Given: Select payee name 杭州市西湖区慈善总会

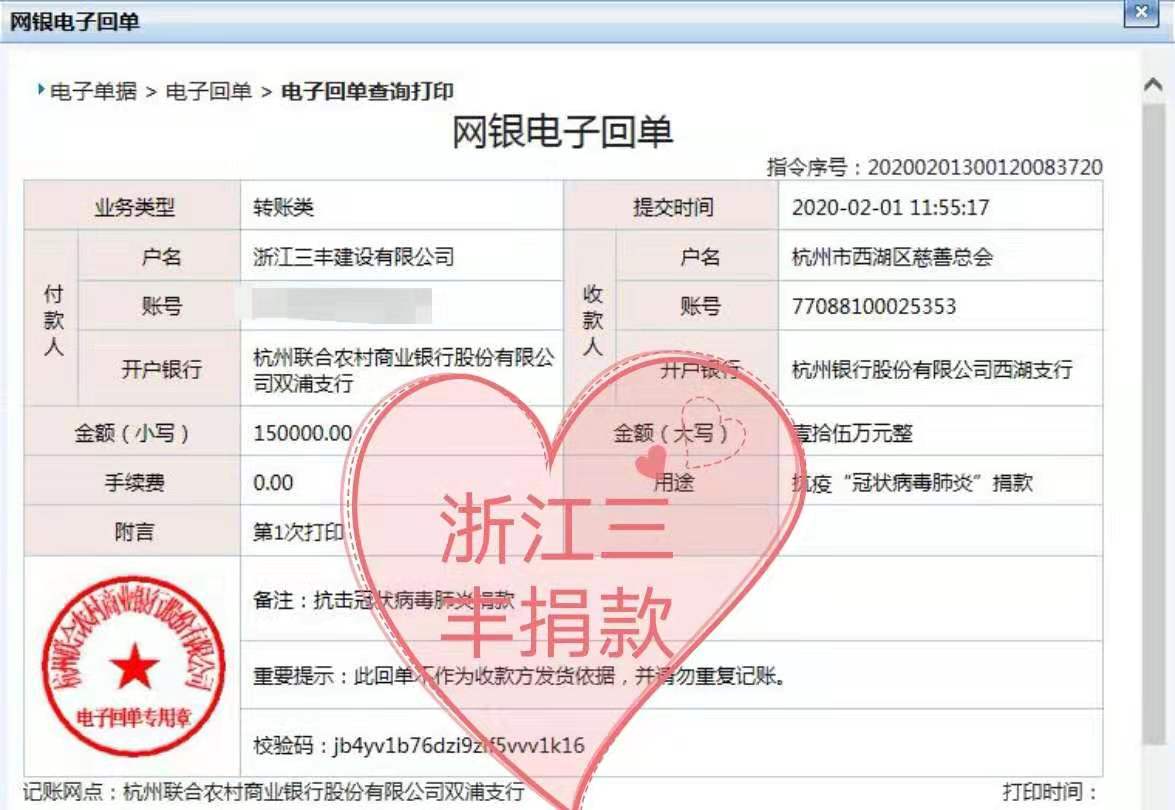Looking at the screenshot, I should (892, 257).
